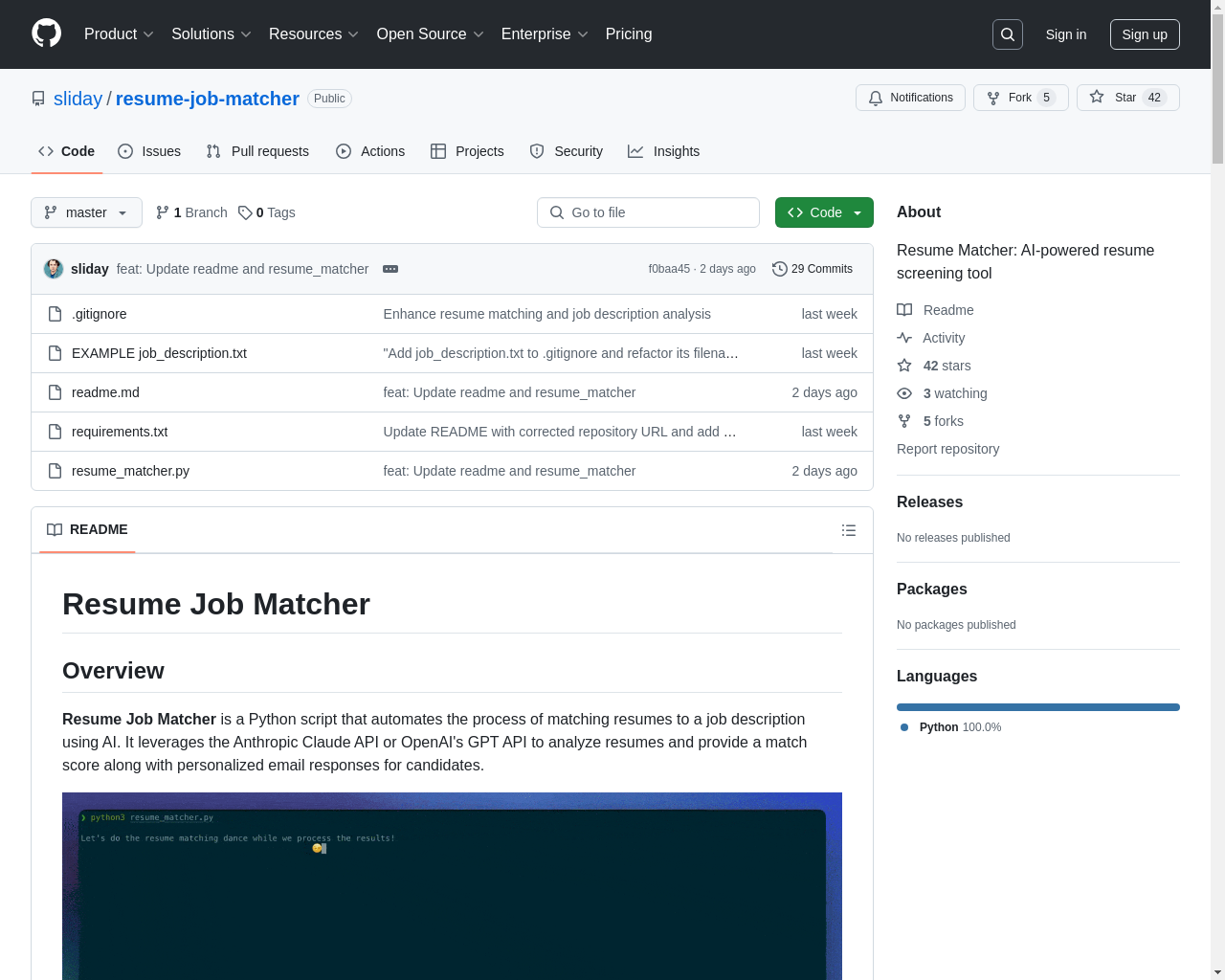This screenshot has height=980, width=1225.
Task: Click the file icon for resume_matcher.py
Action: (56, 471)
